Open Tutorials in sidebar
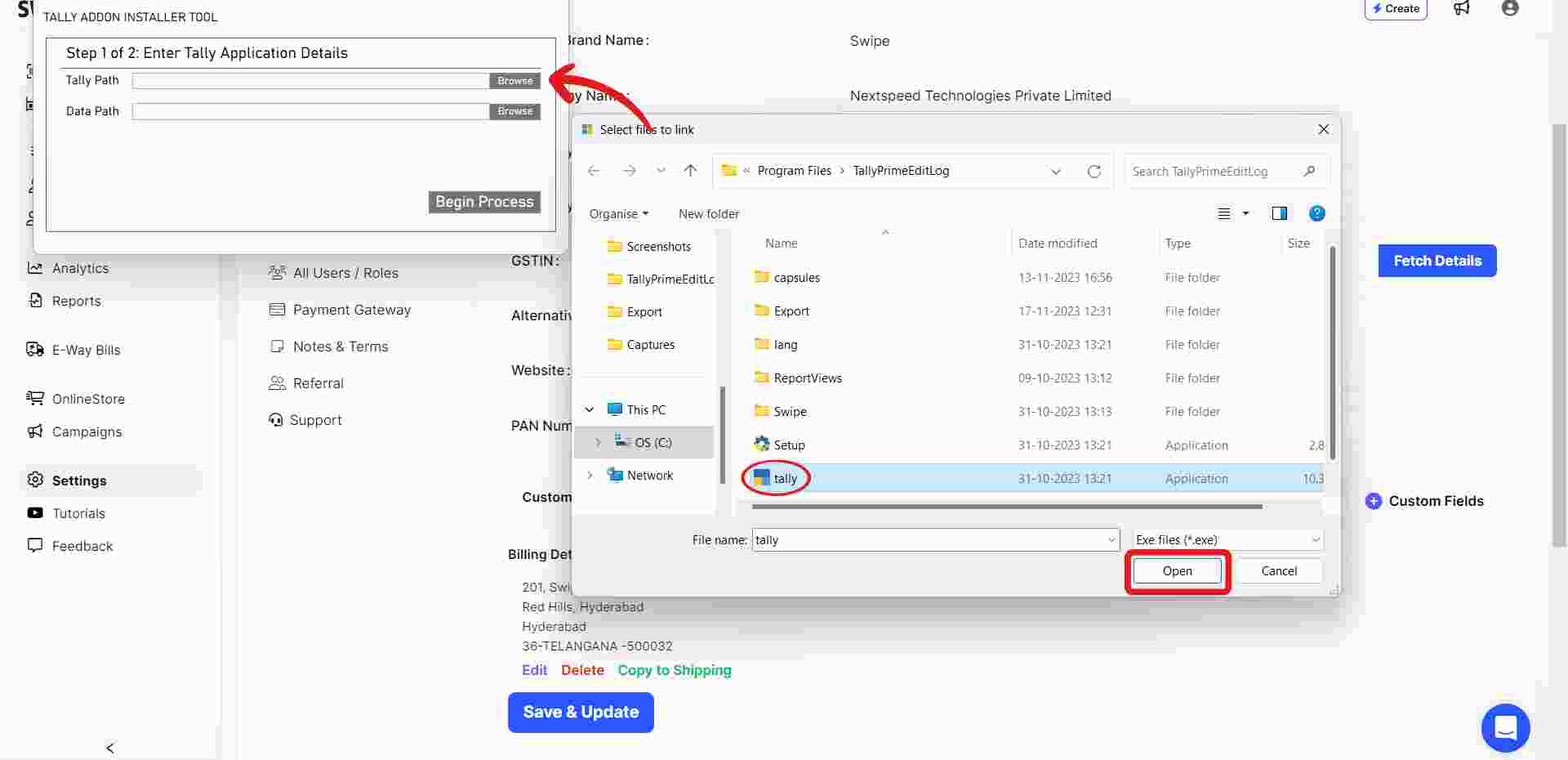 tap(67, 513)
